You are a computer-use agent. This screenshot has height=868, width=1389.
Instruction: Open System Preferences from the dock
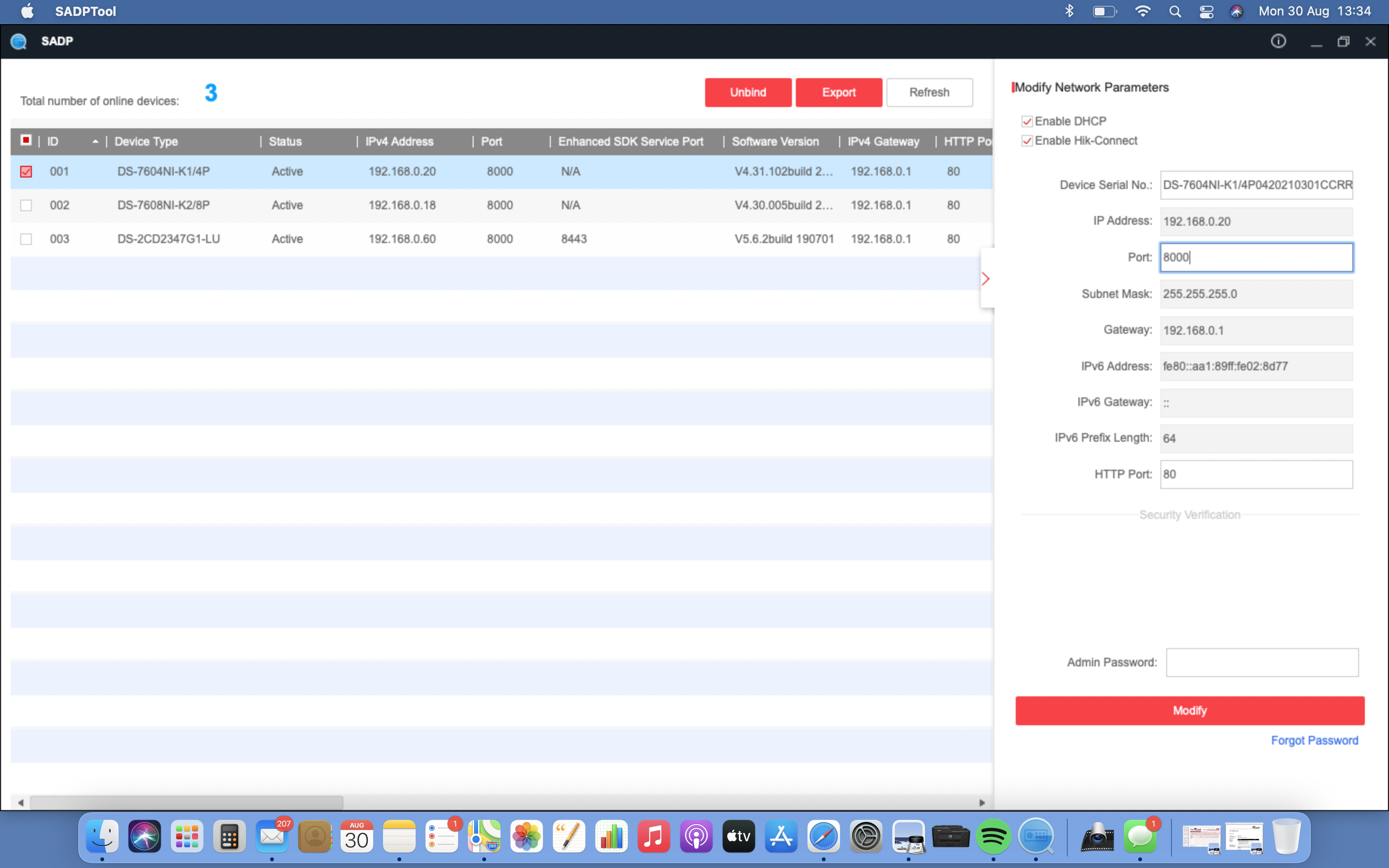[x=866, y=837]
